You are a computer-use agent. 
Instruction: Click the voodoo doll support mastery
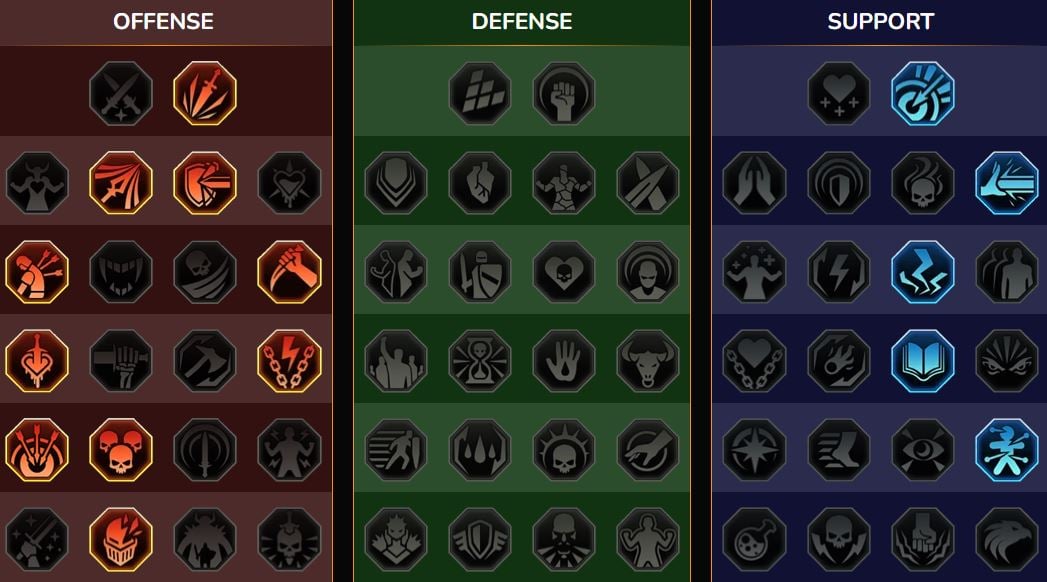coord(1007,450)
